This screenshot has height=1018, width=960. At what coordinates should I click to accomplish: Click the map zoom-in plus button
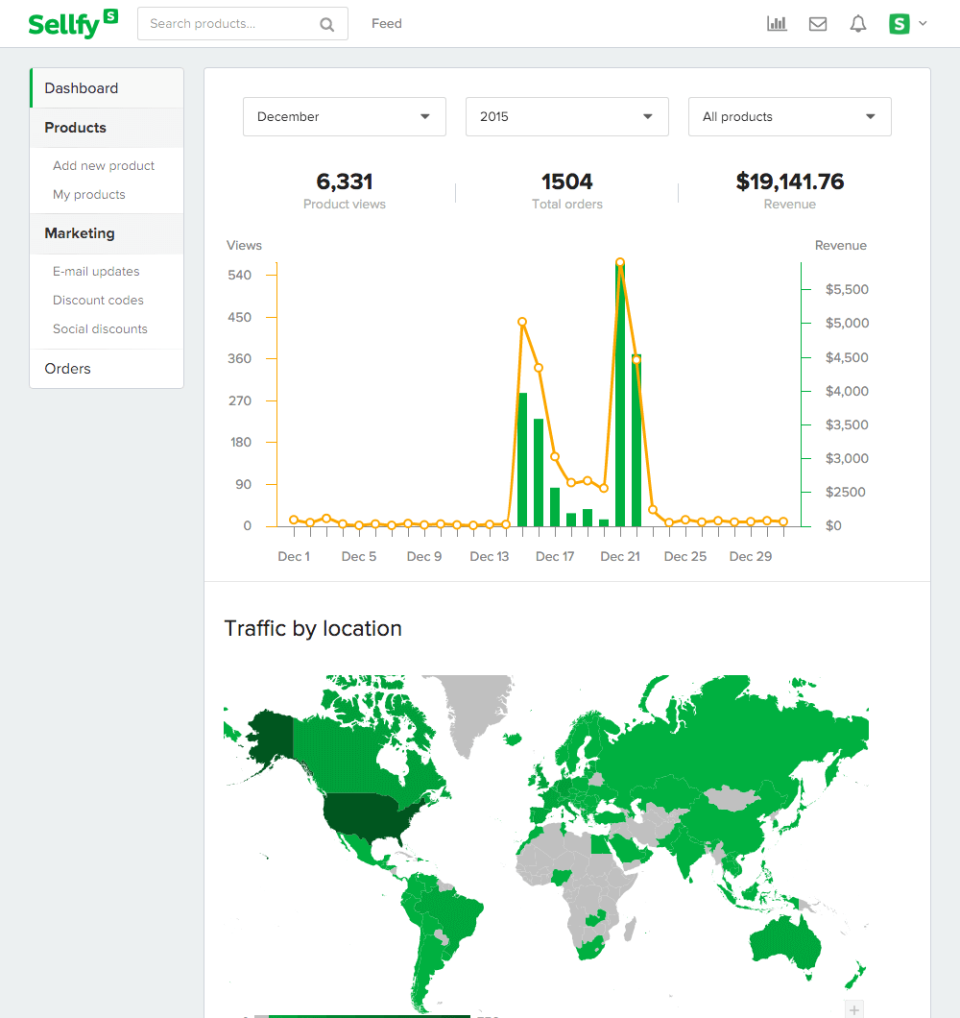(x=854, y=1009)
